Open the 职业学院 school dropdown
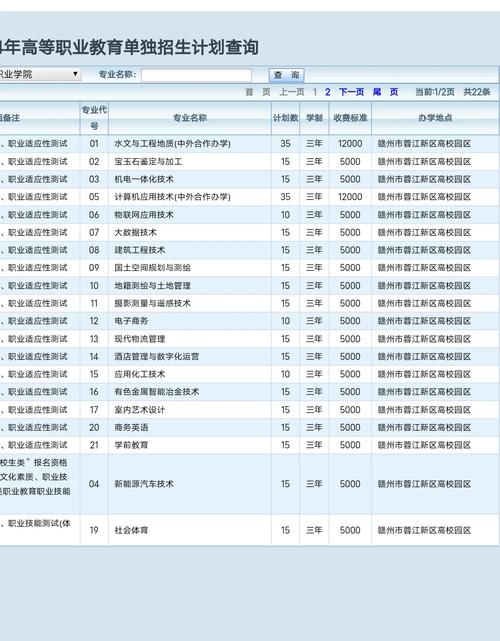The width and height of the screenshot is (500, 641). click(40, 74)
